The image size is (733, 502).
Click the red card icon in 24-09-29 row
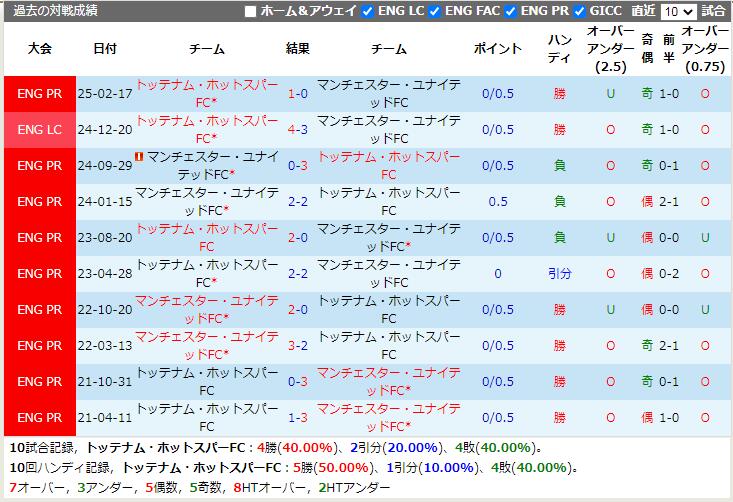coord(139,157)
